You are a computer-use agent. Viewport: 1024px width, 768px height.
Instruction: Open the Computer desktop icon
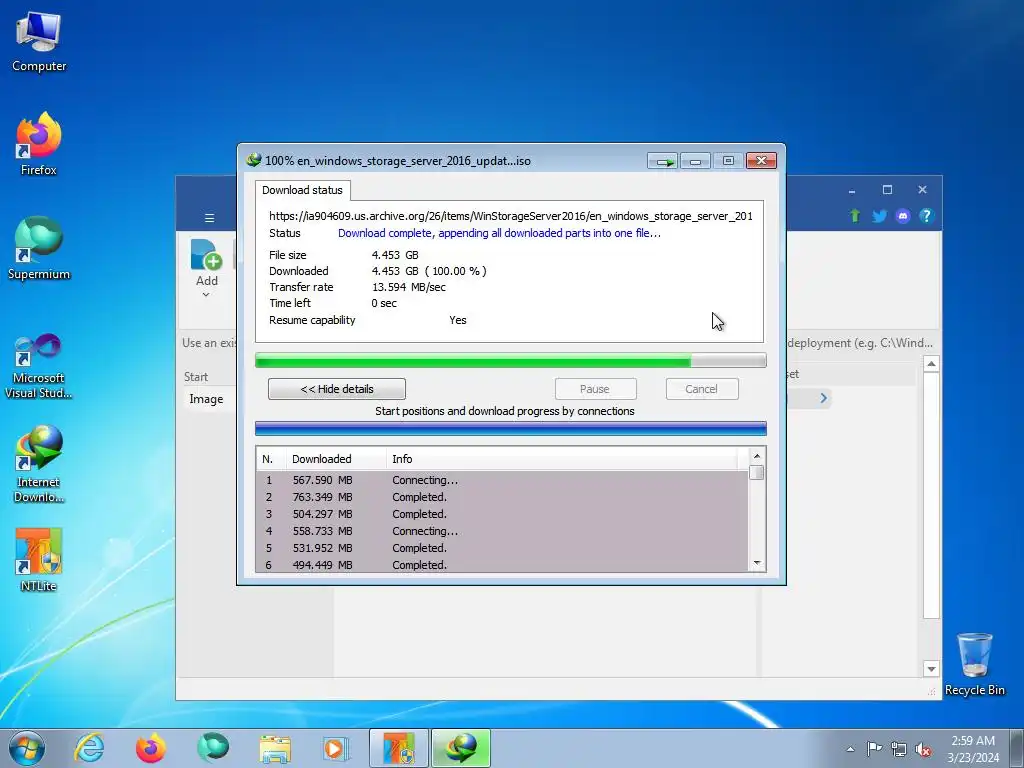tap(39, 42)
